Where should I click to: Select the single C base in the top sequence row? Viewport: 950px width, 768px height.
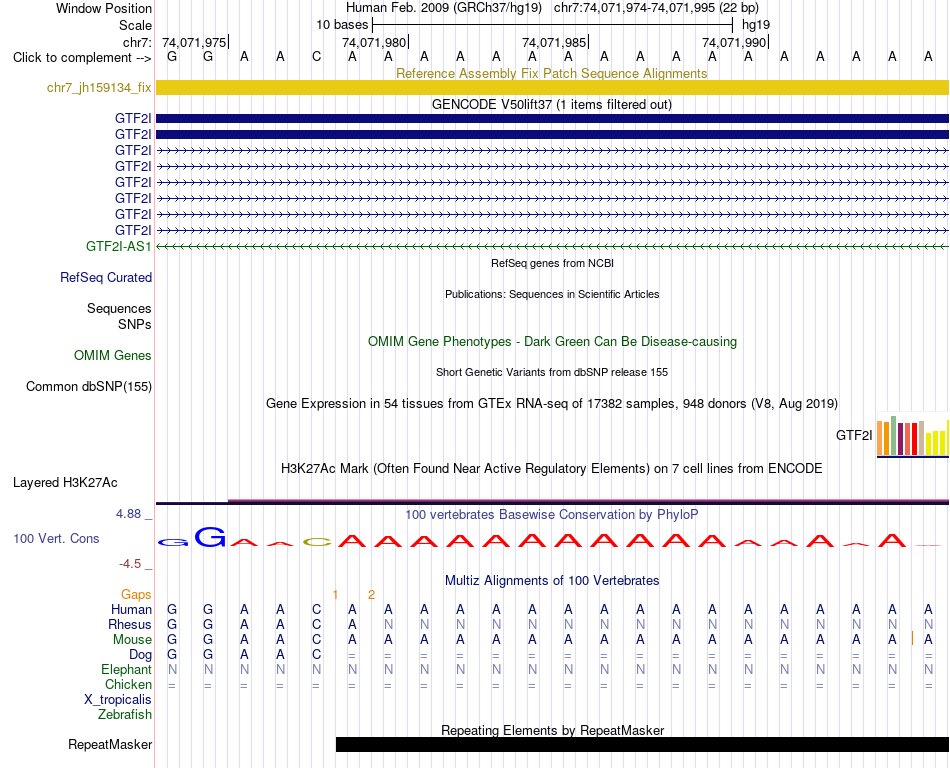pyautogui.click(x=316, y=57)
